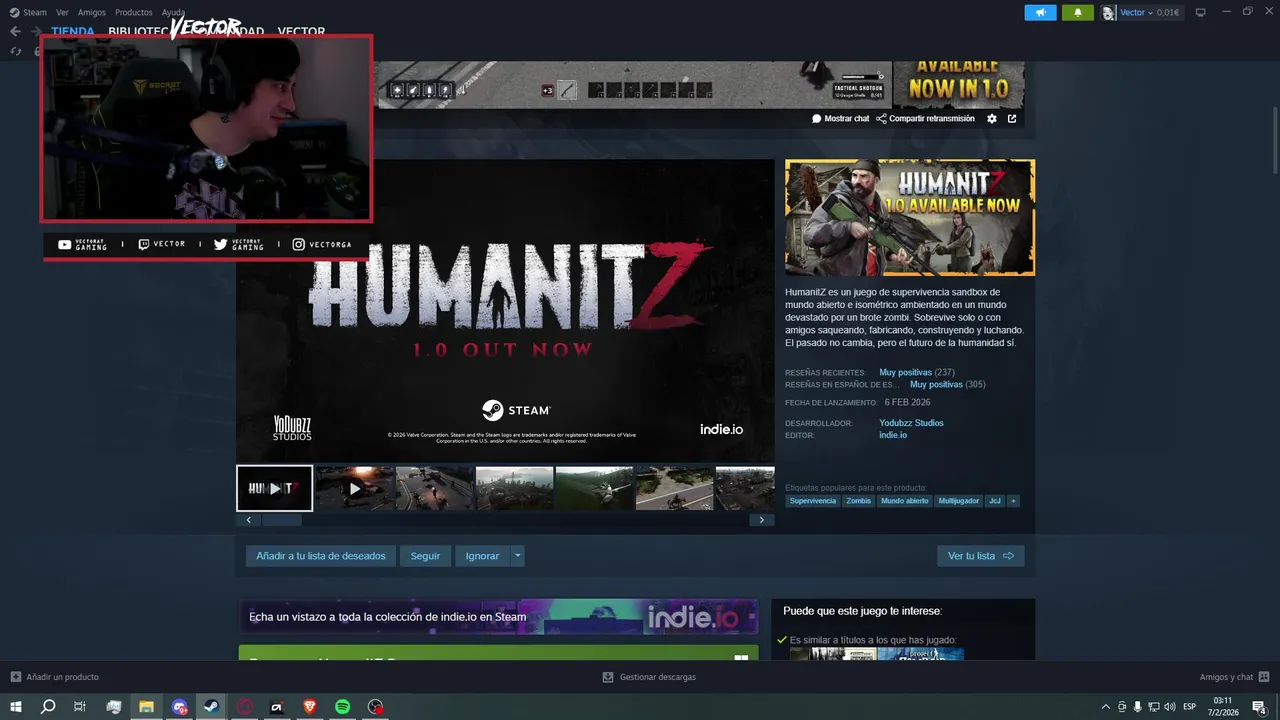This screenshot has width=1280, height=720.
Task: Open File Explorer from the taskbar
Action: click(146, 707)
